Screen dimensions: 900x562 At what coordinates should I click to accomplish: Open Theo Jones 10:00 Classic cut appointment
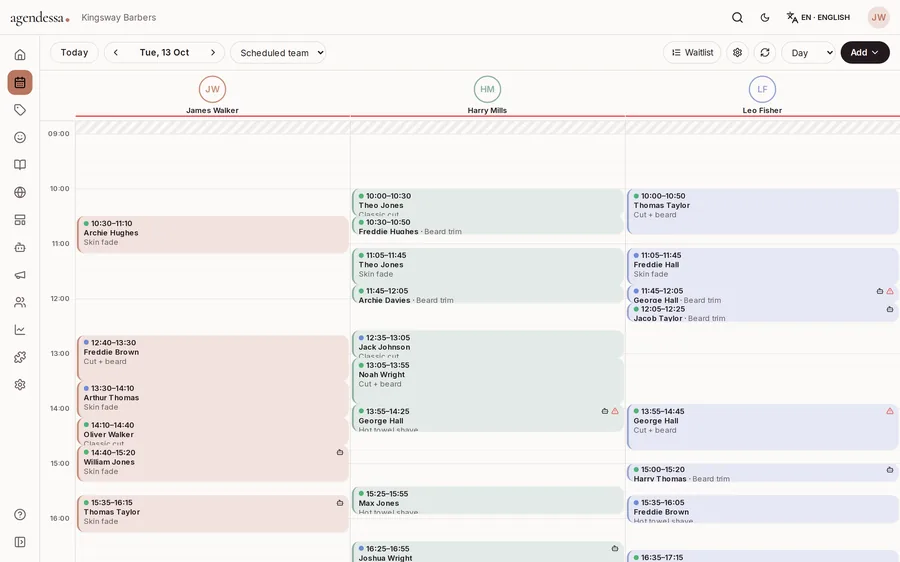487,203
